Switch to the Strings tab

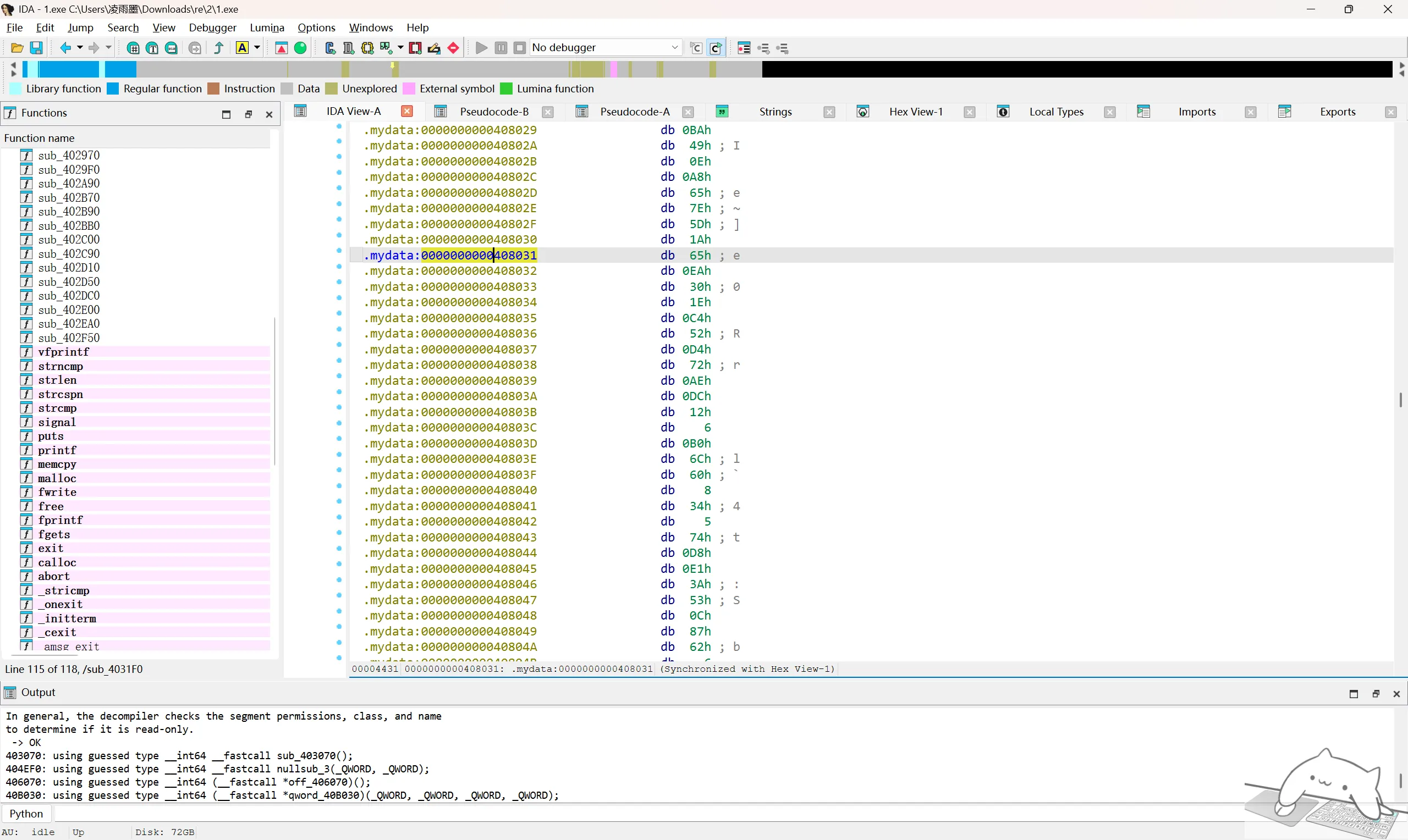click(775, 112)
